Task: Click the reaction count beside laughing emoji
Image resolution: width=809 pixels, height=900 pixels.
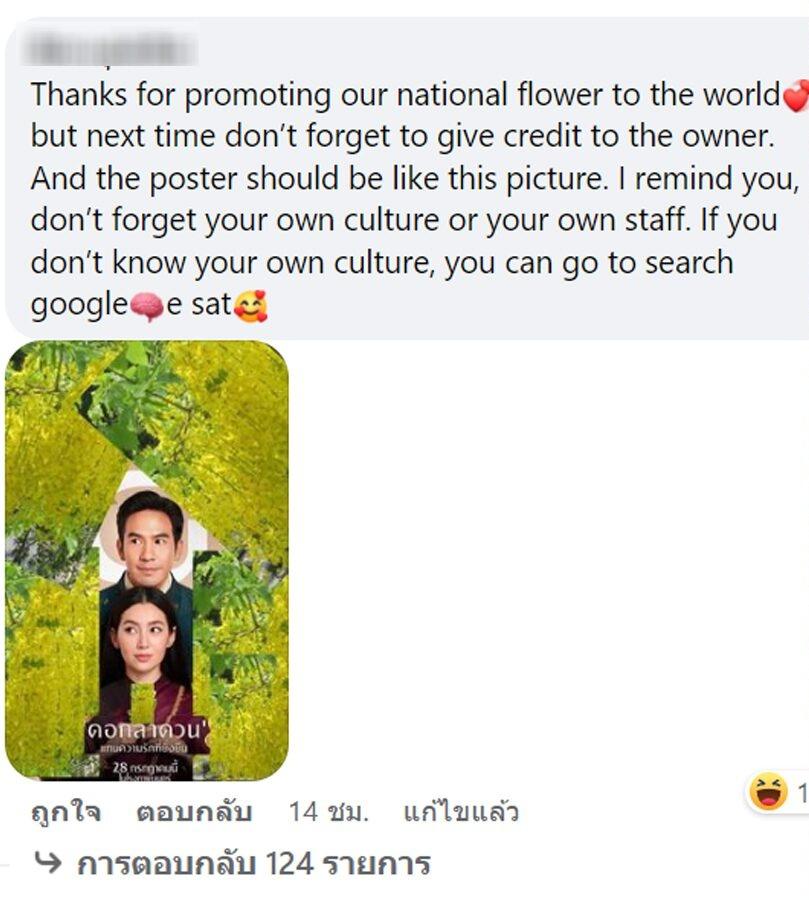Action: click(x=801, y=794)
